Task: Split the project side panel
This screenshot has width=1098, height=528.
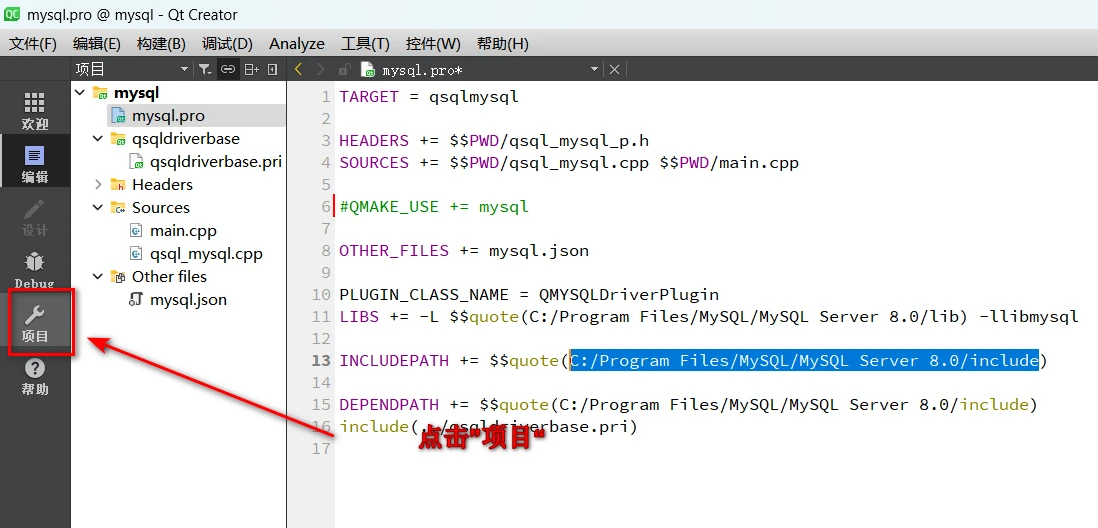Action: tap(251, 69)
